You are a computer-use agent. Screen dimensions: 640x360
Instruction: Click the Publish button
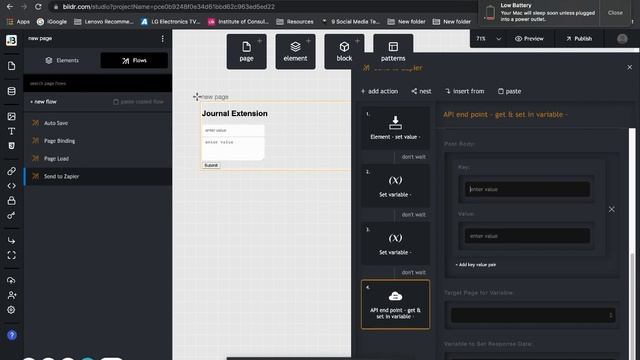tap(579, 39)
